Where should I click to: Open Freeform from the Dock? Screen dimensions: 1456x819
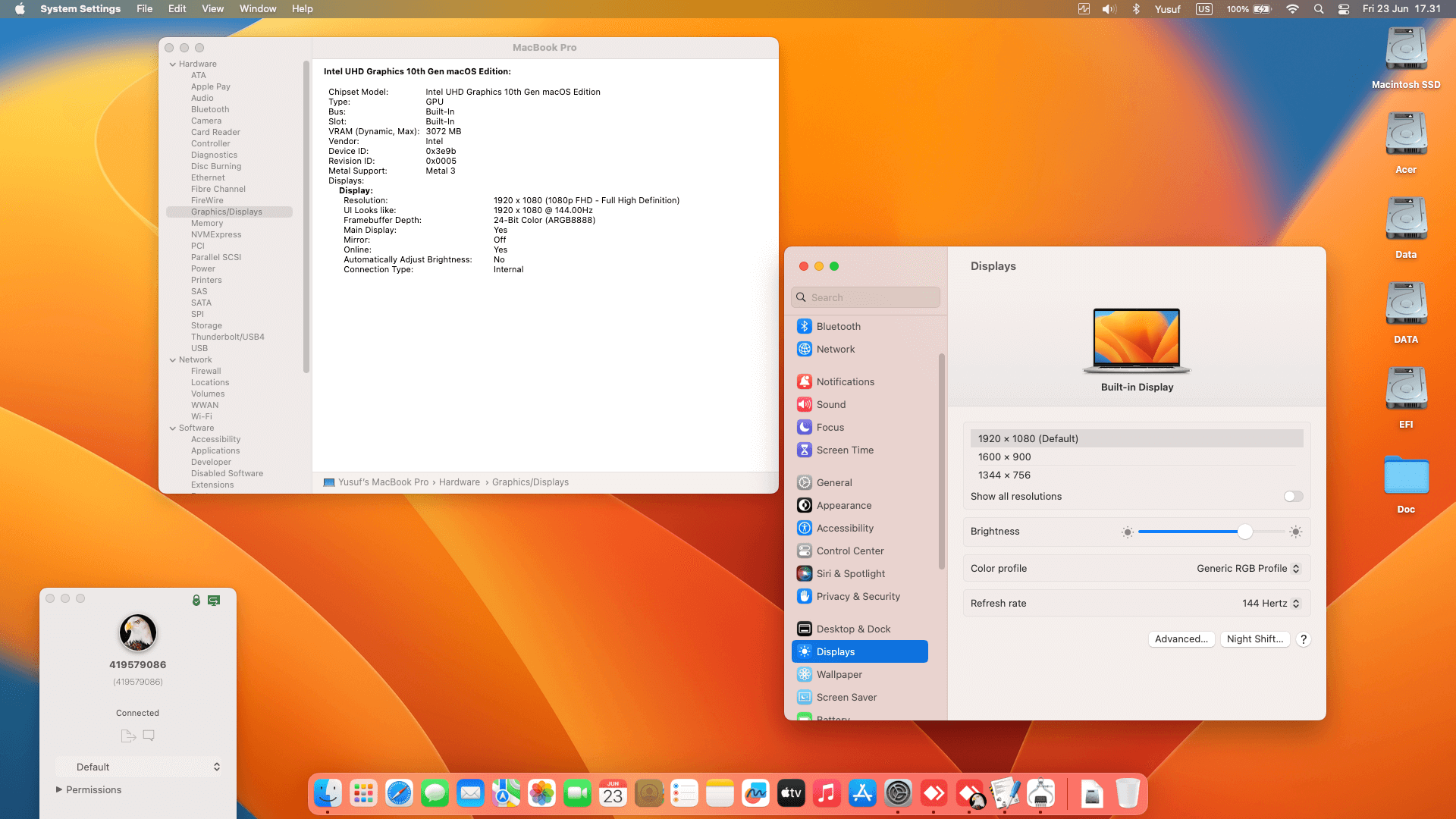click(x=755, y=793)
